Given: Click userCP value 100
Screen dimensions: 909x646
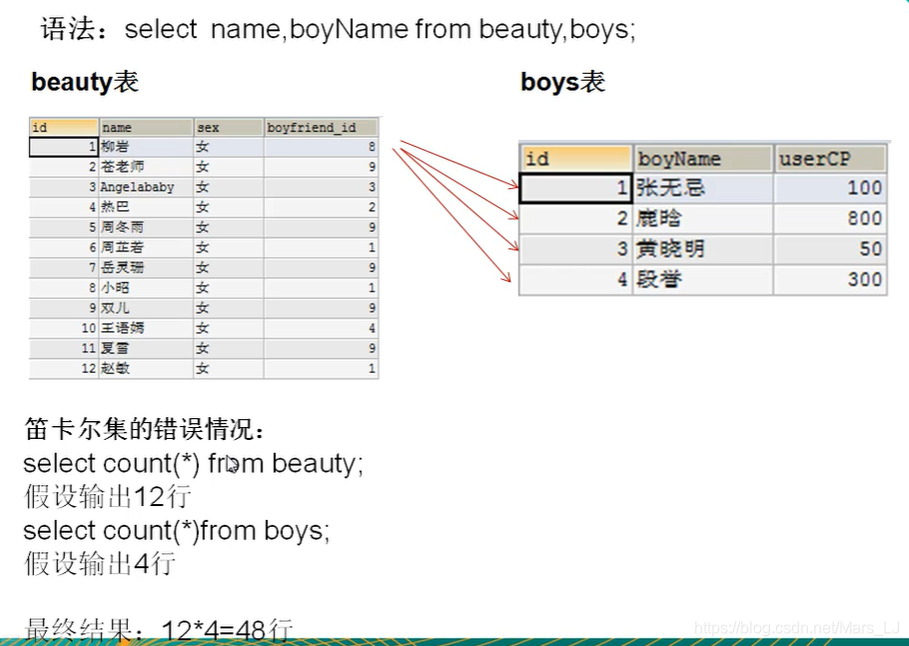Looking at the screenshot, I should point(831,188).
